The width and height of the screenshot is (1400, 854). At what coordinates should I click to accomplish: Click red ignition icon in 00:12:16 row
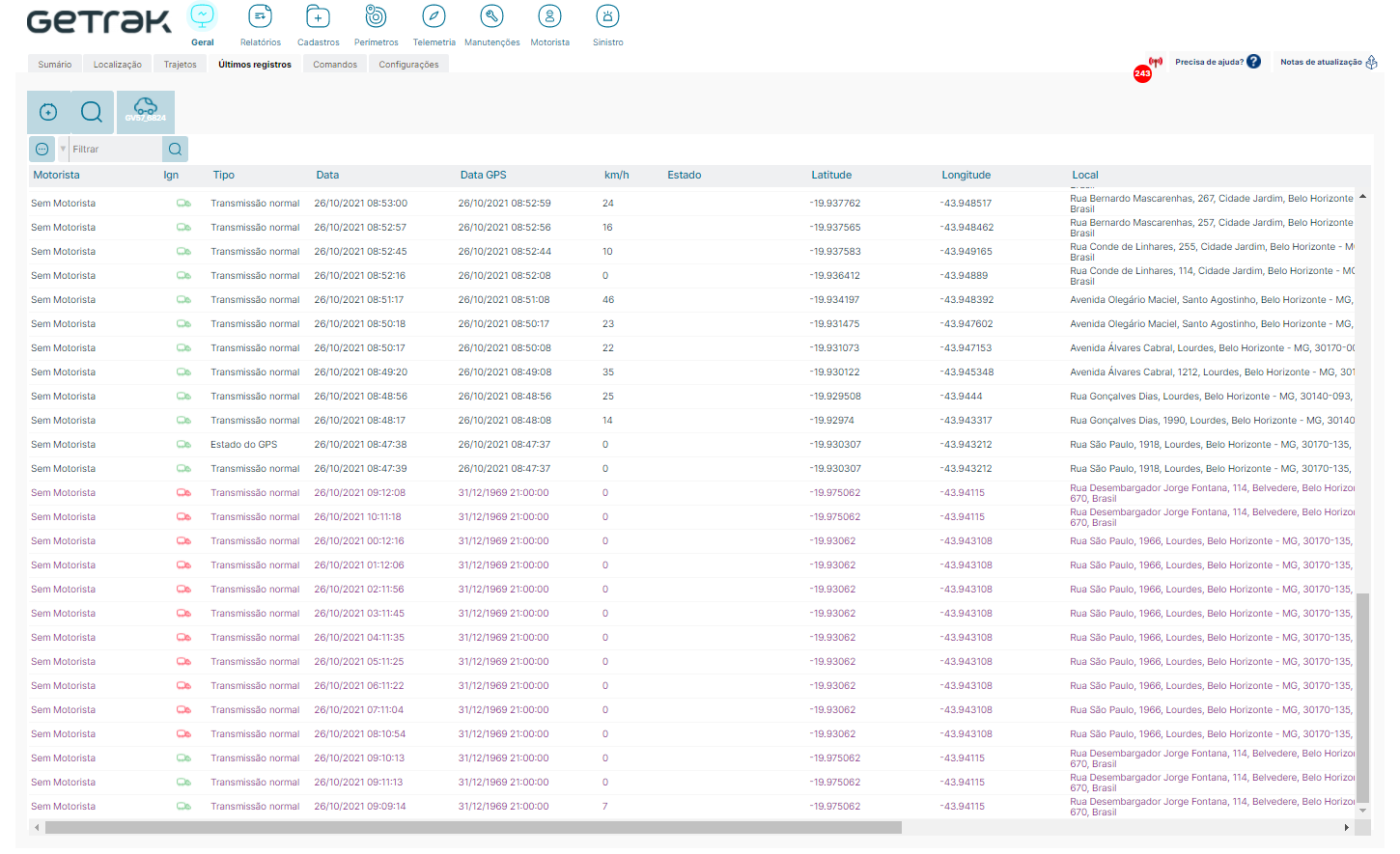183,541
